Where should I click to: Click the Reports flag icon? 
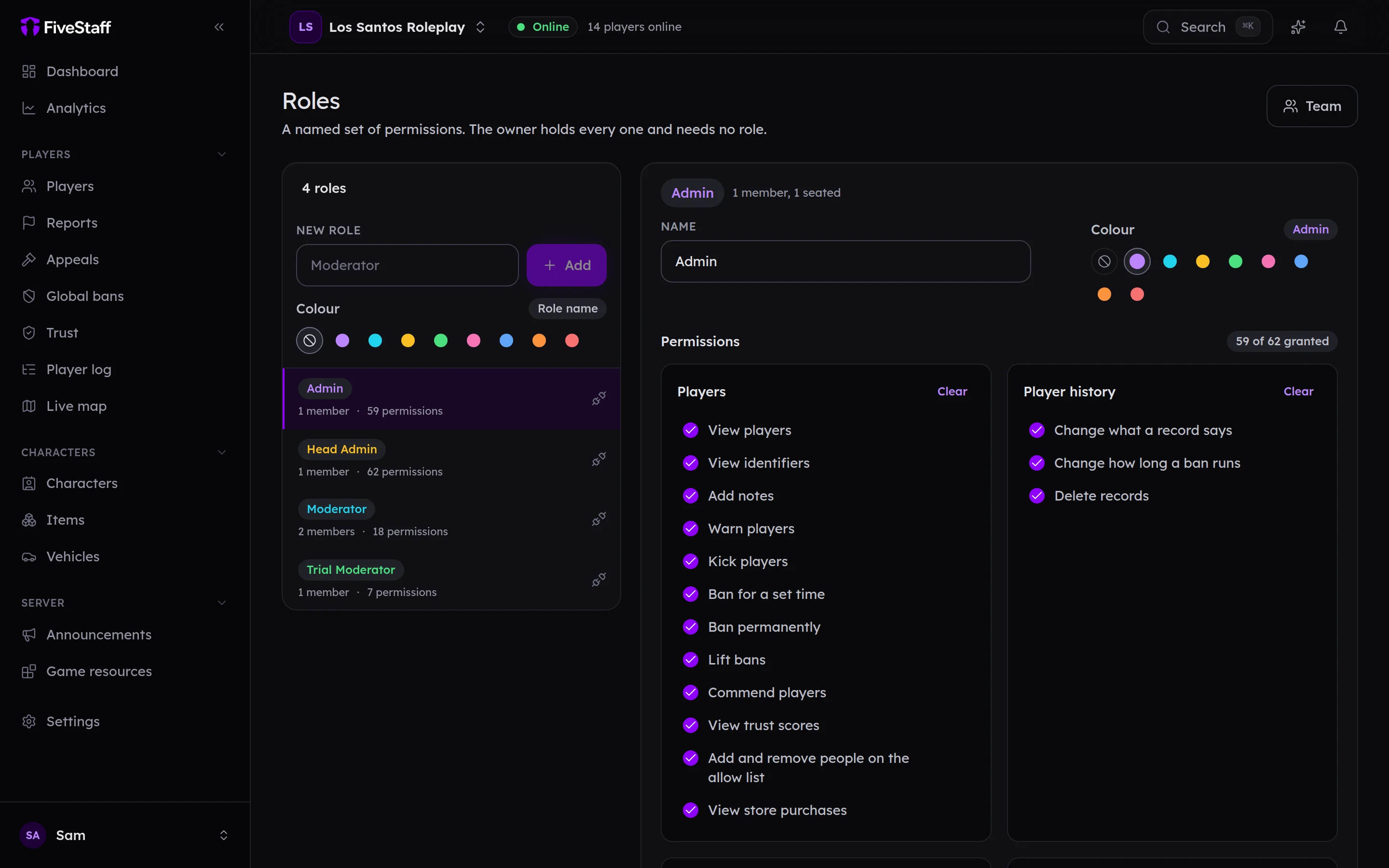pyautogui.click(x=29, y=223)
